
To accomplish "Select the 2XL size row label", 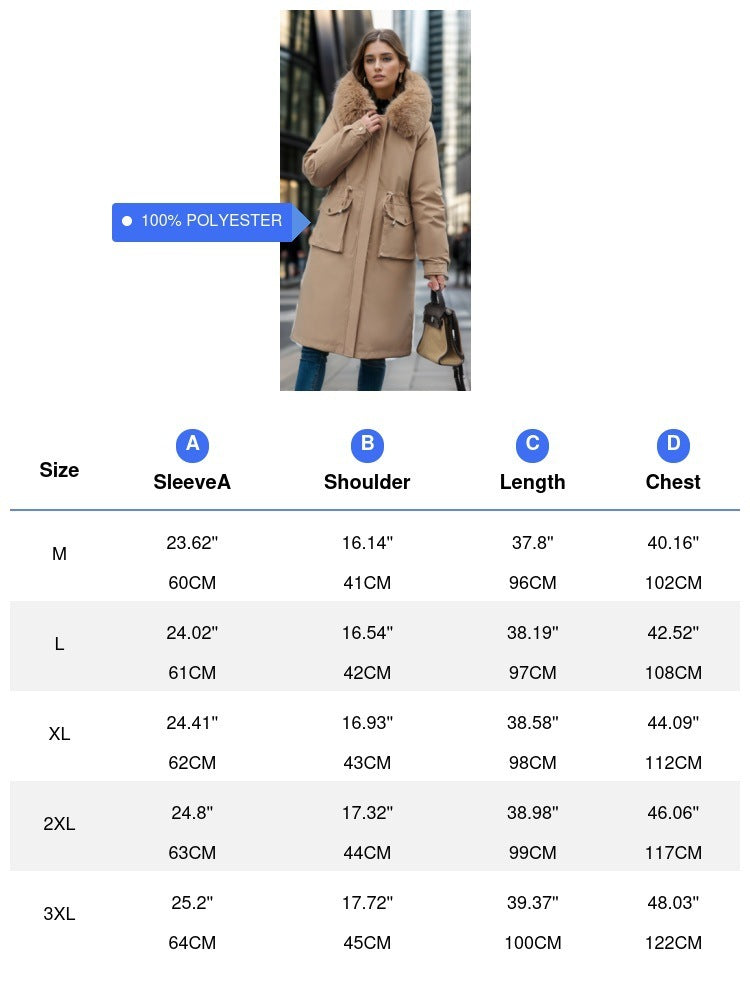I will pos(59,824).
